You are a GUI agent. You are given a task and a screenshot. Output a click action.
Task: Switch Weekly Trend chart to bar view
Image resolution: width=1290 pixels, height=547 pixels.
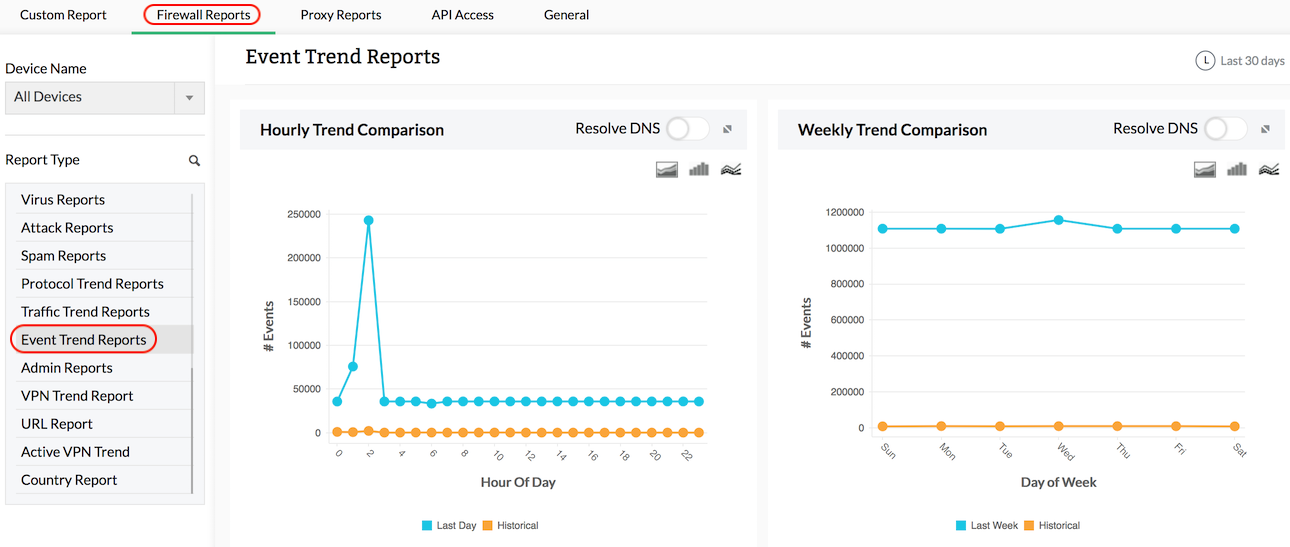(x=1237, y=170)
